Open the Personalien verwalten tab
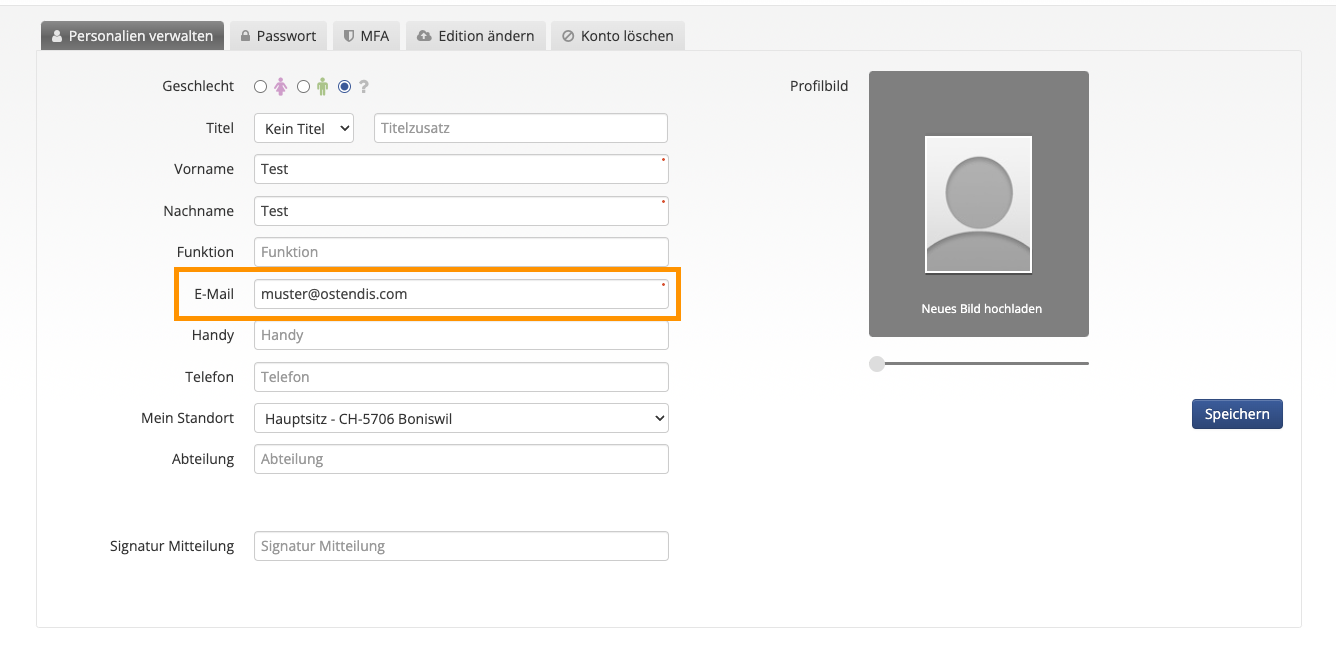Viewport: 1336px width, 660px height. (133, 36)
